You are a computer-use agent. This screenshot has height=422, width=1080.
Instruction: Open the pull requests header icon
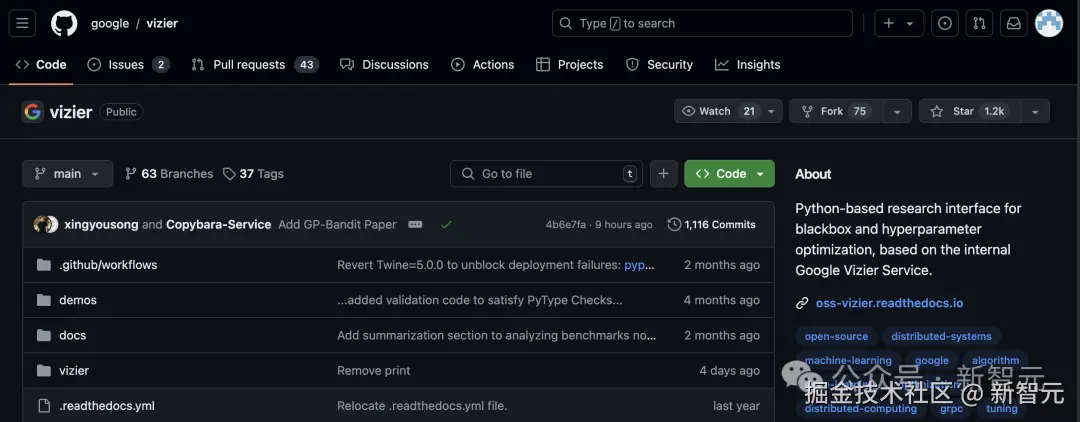(x=980, y=23)
